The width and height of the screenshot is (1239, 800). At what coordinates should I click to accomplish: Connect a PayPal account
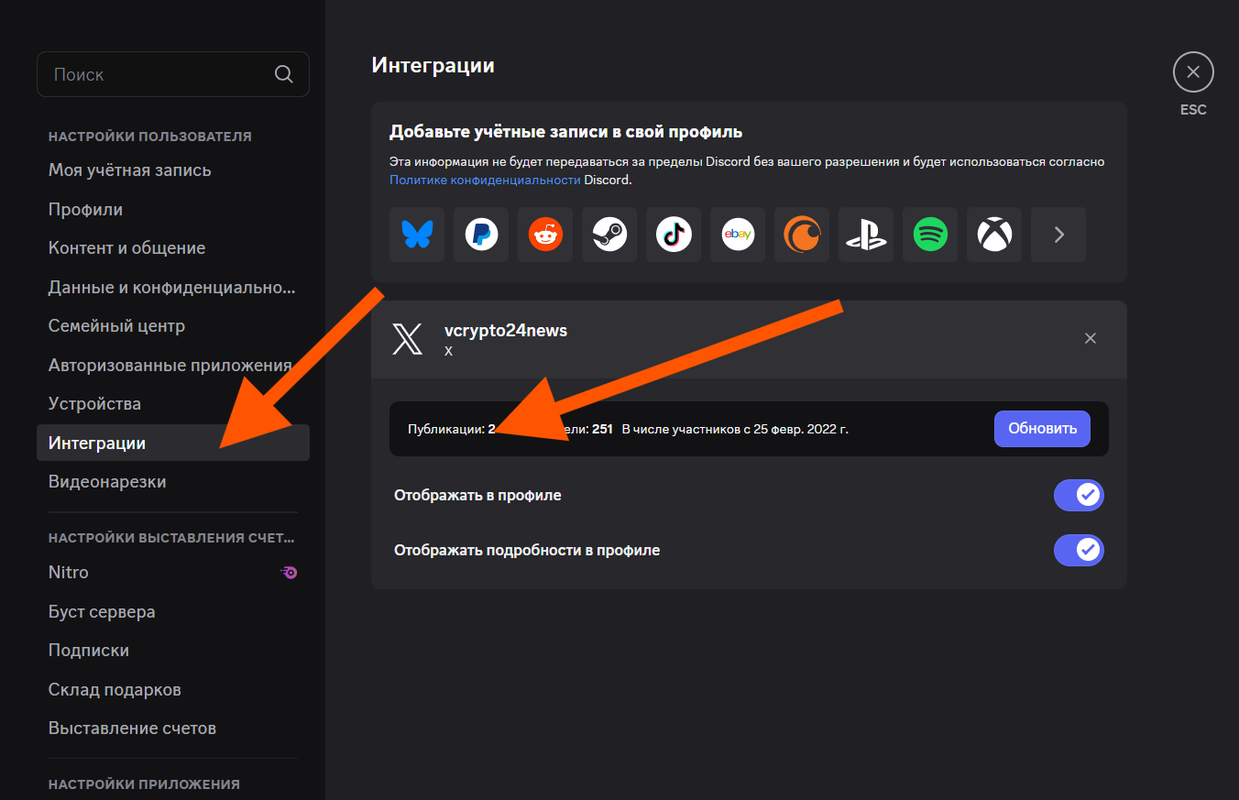click(481, 235)
